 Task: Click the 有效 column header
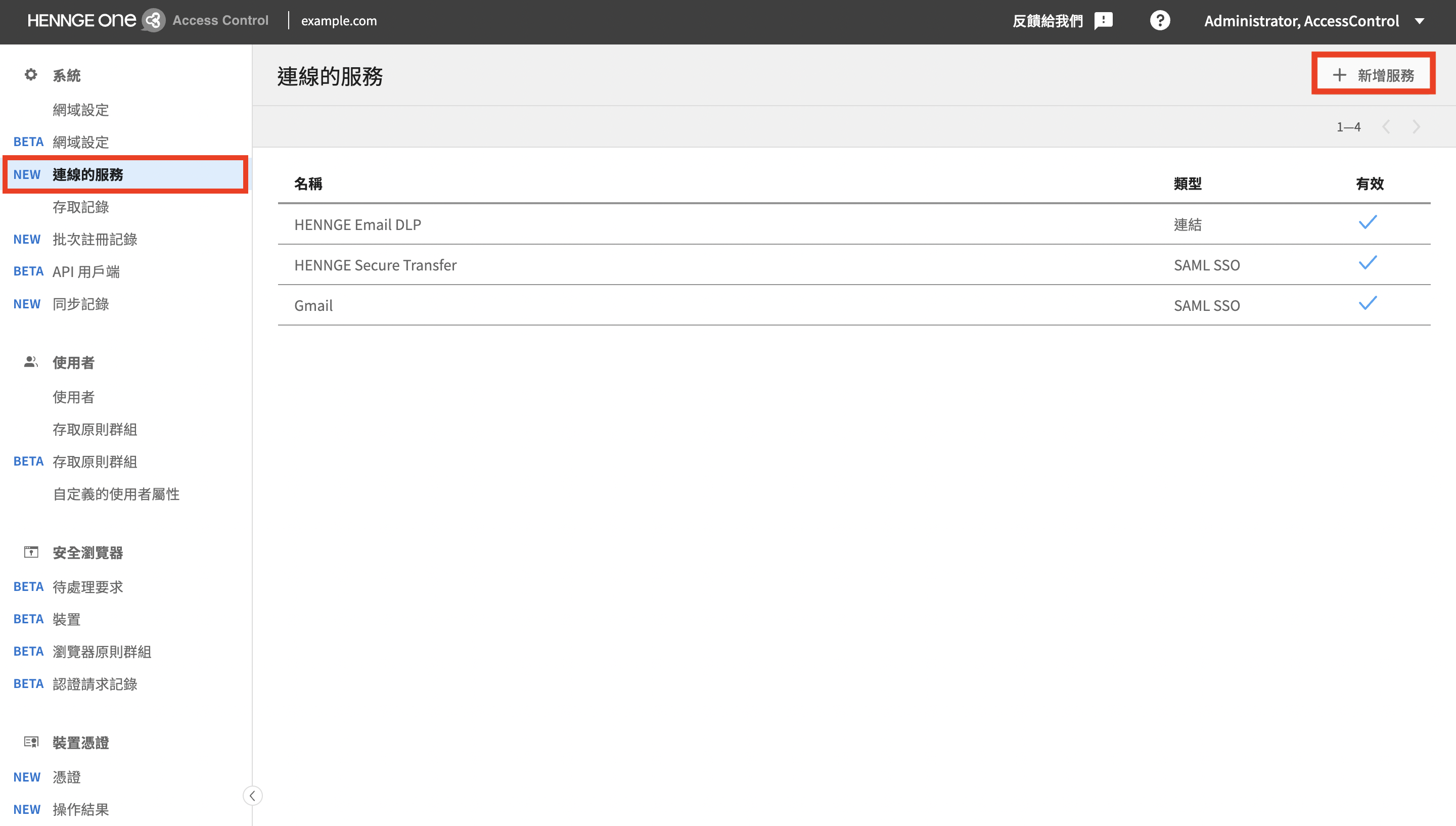pyautogui.click(x=1369, y=183)
